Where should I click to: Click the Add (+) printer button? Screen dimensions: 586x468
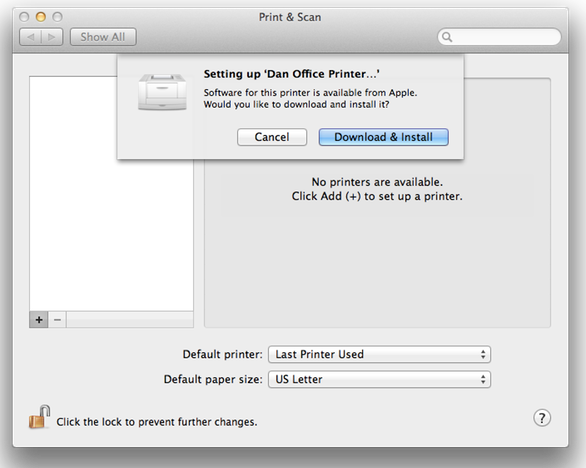tap(39, 320)
